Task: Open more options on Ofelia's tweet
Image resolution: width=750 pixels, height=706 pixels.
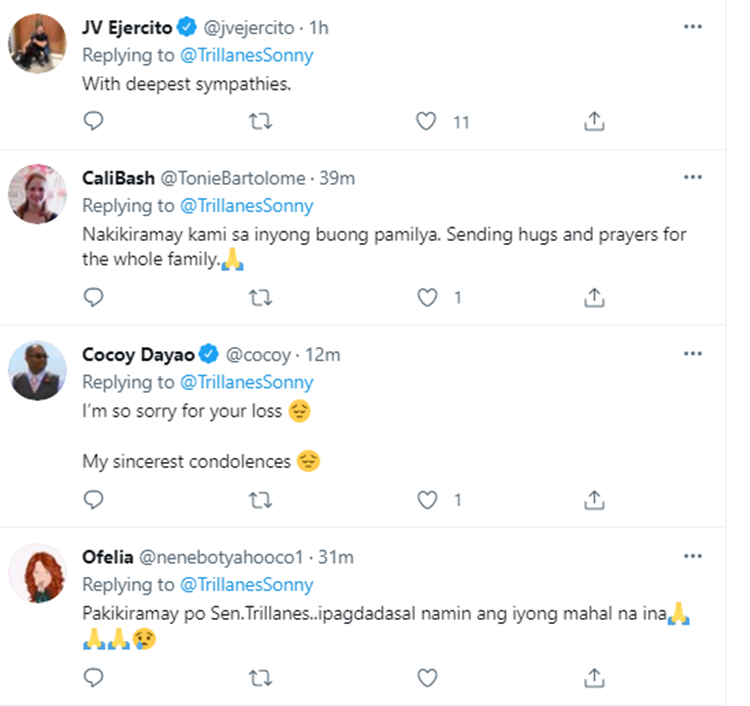Action: 692,556
